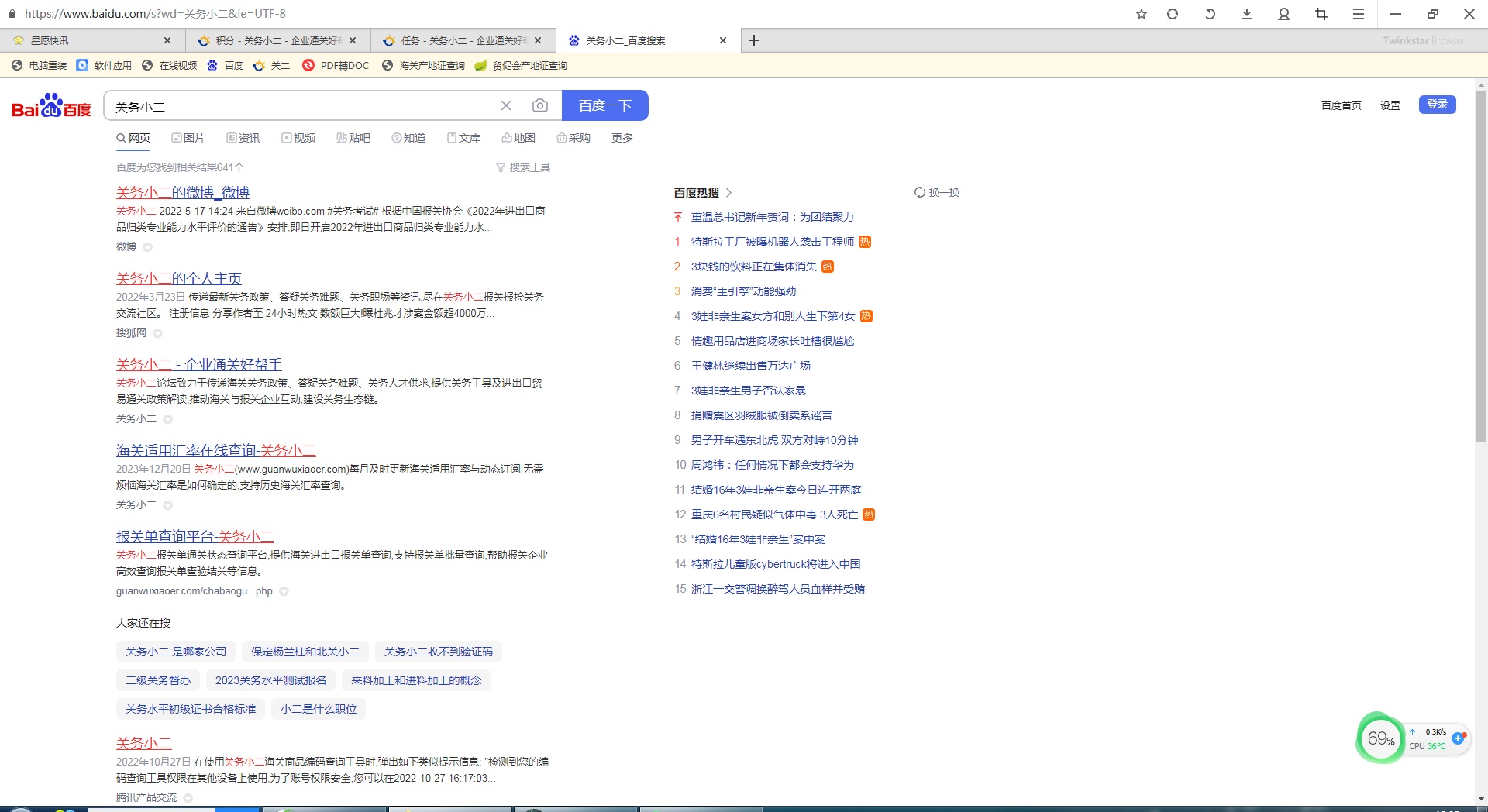Open the PDF转DOC bookmark
Viewport: 1488px width, 812px height.
pos(336,65)
